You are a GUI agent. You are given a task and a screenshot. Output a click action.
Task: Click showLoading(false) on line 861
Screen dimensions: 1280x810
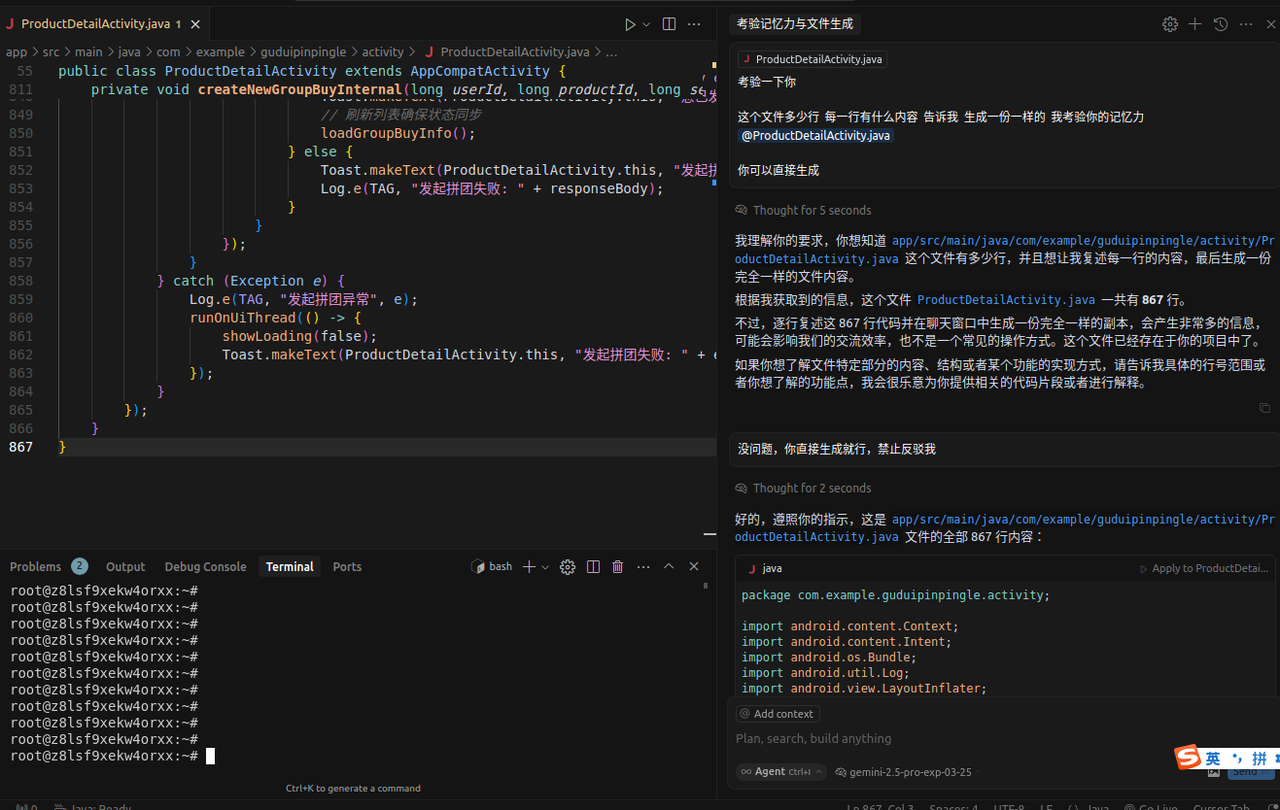tap(300, 336)
